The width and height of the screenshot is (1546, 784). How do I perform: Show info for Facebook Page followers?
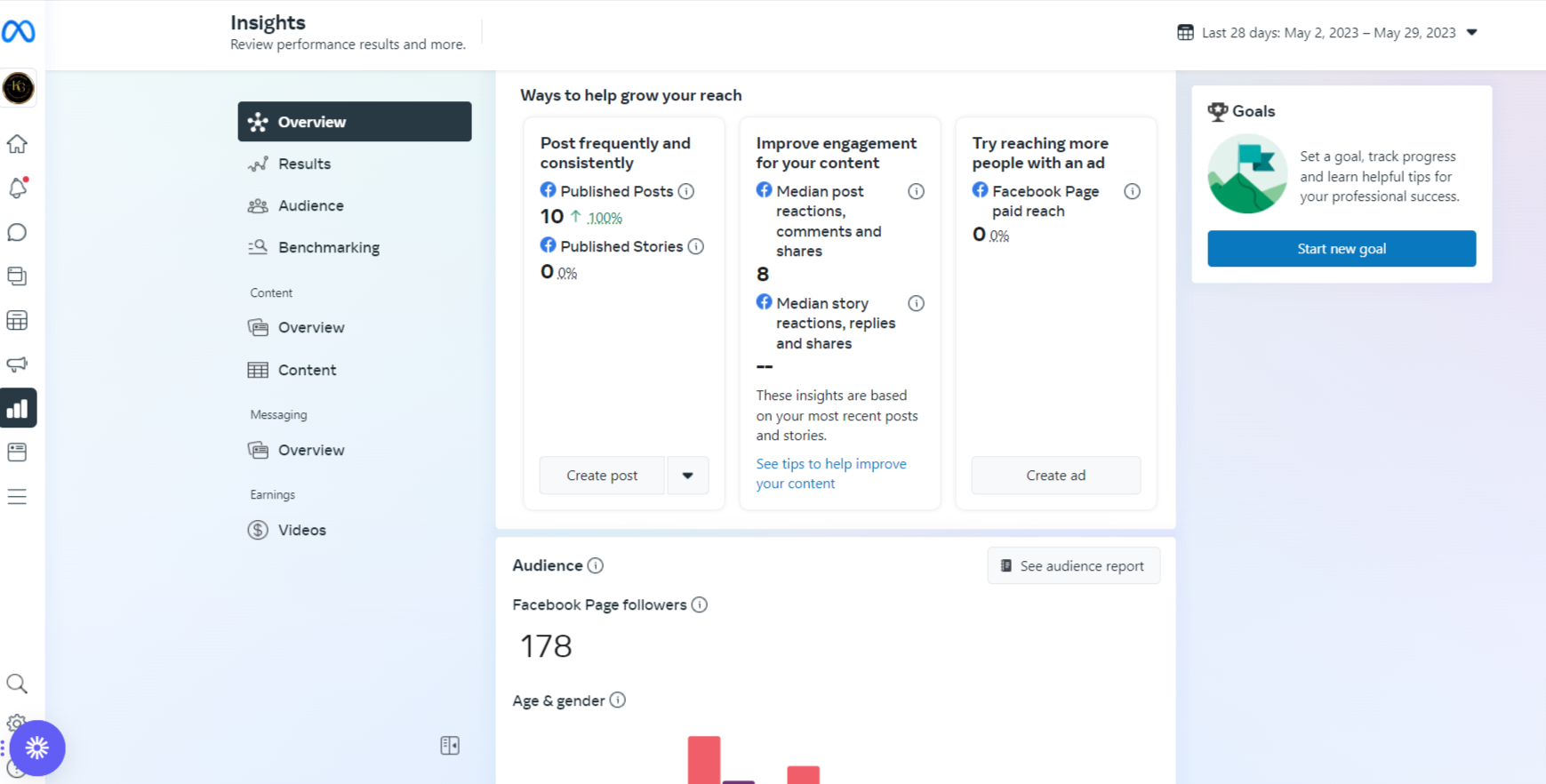[x=700, y=604]
